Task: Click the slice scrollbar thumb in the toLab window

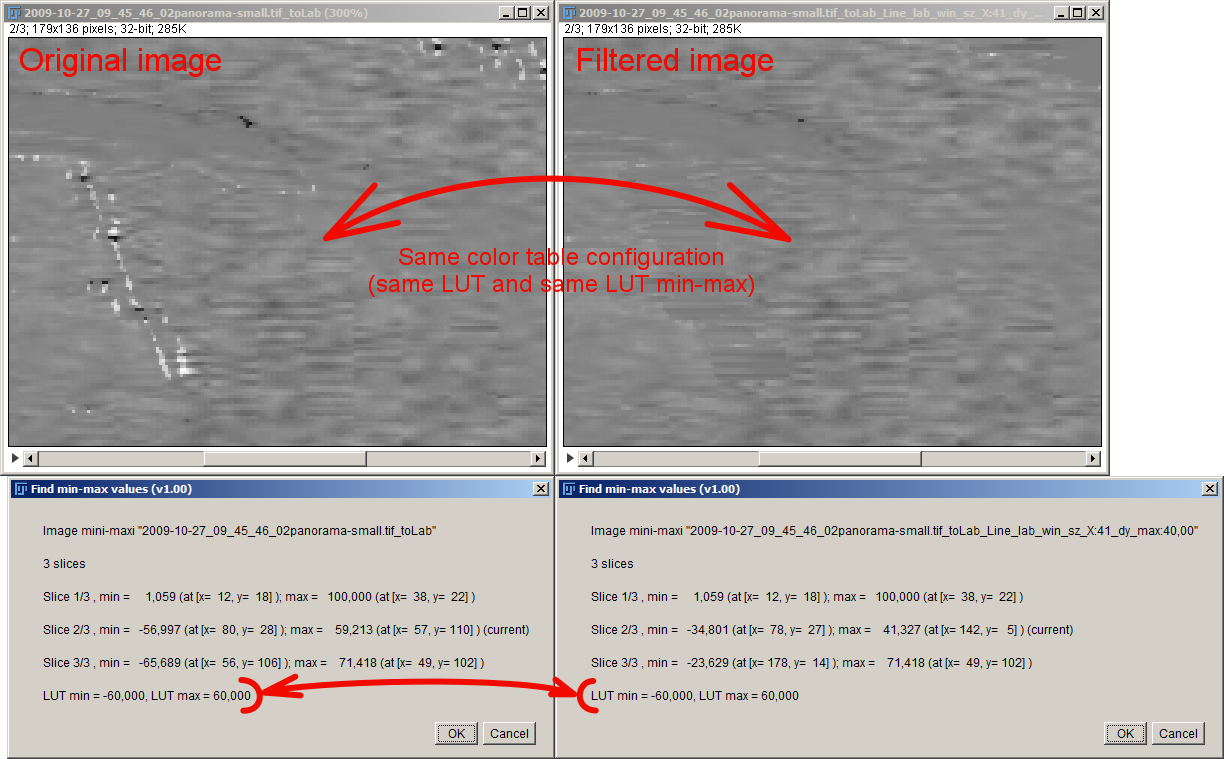Action: pos(285,458)
